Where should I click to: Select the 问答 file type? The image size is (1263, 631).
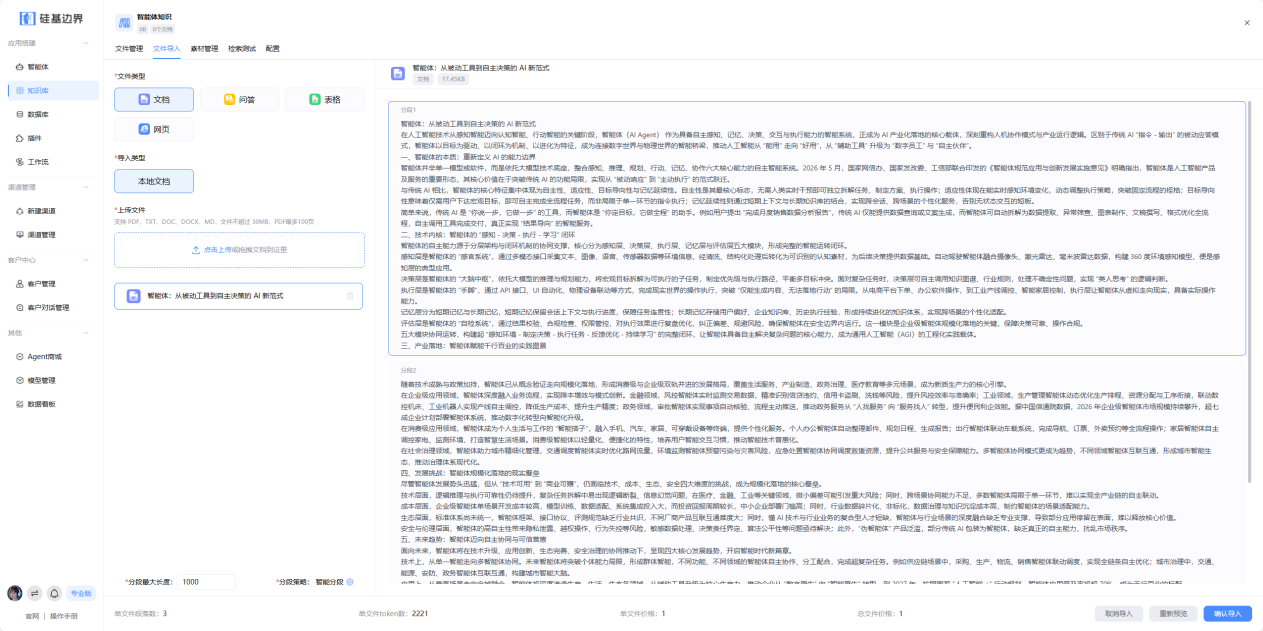click(239, 100)
